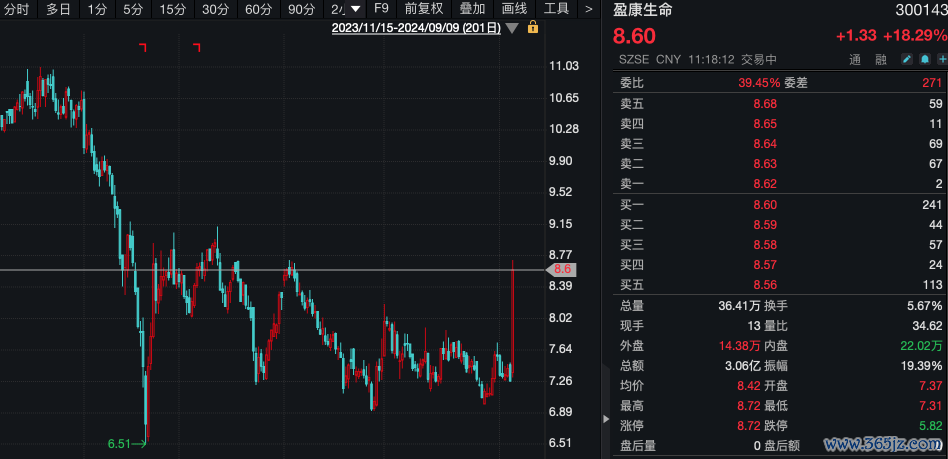This screenshot has width=948, height=459.
Task: Open the more timeframes dropdown arrow
Action: 356,9
